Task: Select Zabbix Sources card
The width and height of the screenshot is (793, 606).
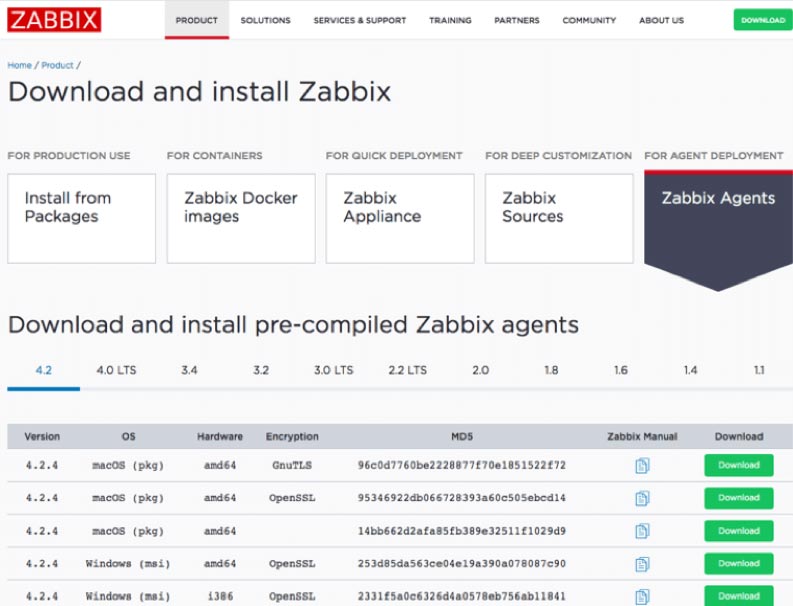Action: tap(559, 219)
